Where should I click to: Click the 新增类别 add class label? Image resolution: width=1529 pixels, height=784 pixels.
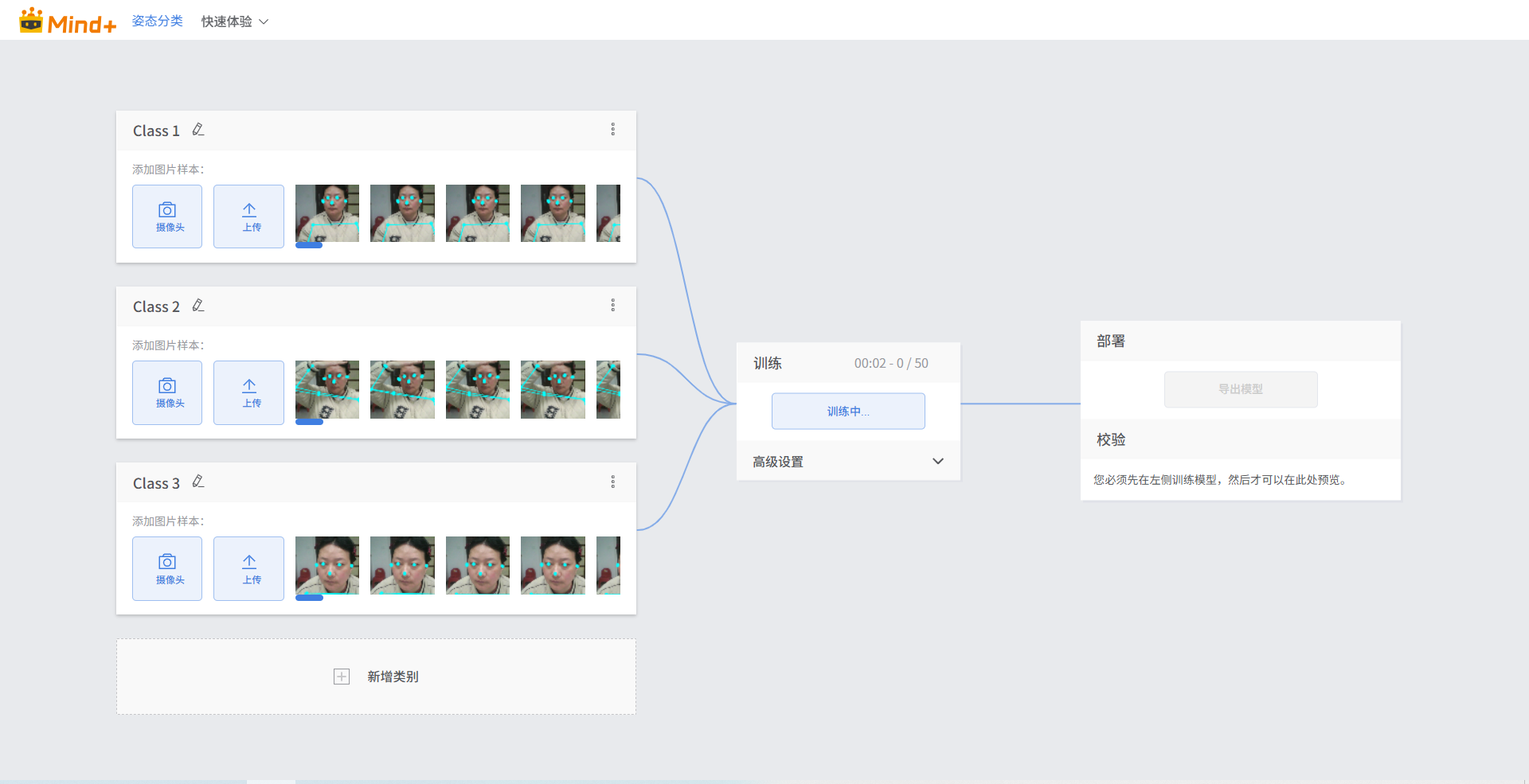pos(393,677)
